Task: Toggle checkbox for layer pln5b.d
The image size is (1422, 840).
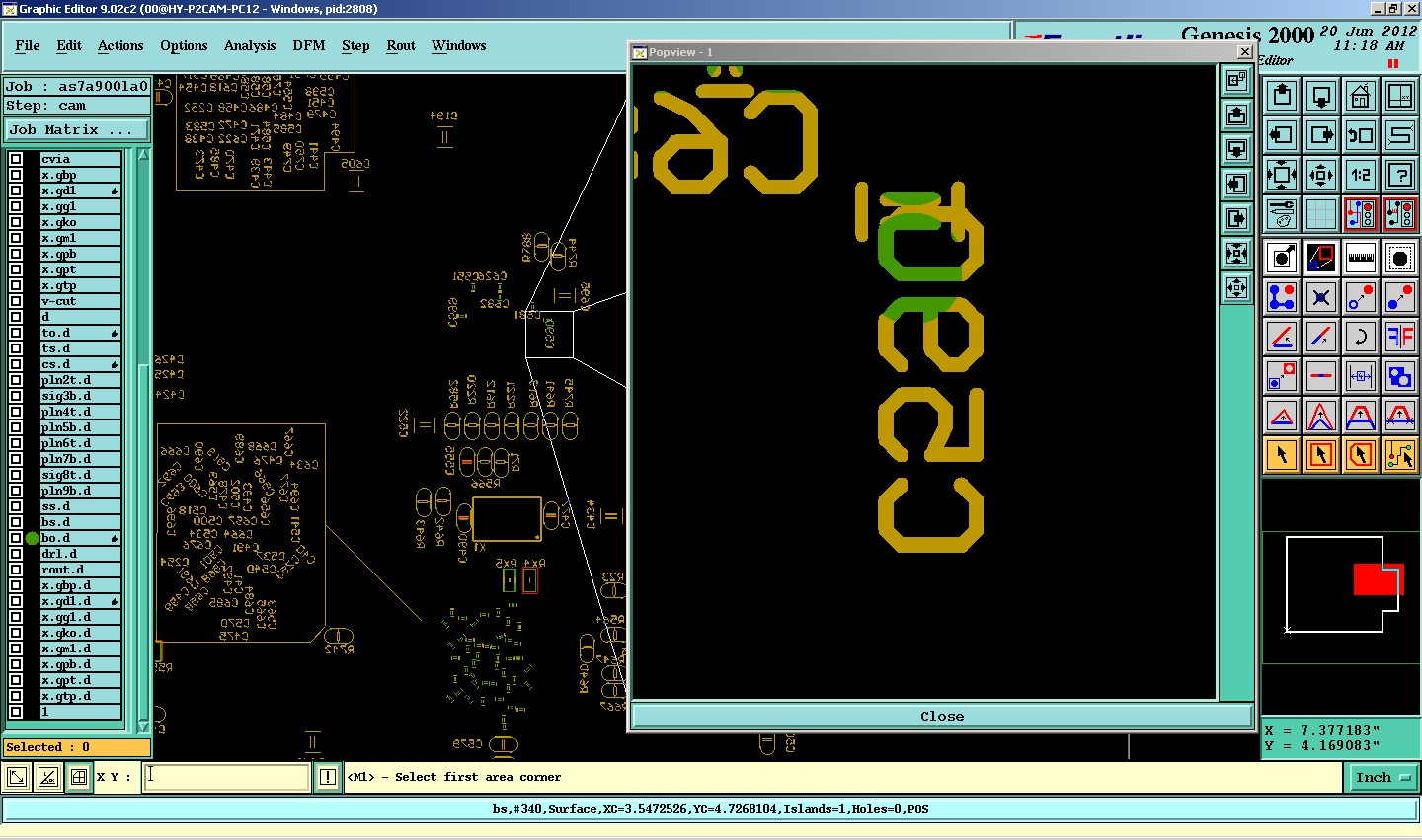Action: (16, 427)
